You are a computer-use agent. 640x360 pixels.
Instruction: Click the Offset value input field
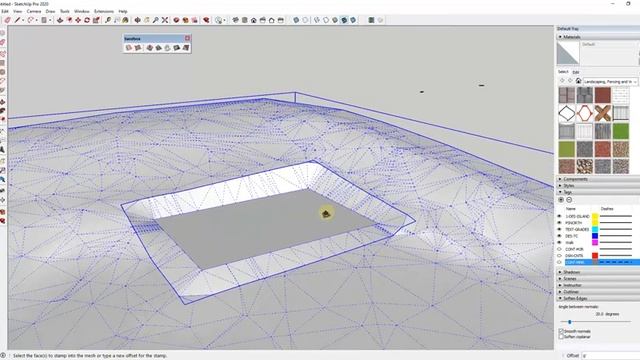(x=611, y=356)
